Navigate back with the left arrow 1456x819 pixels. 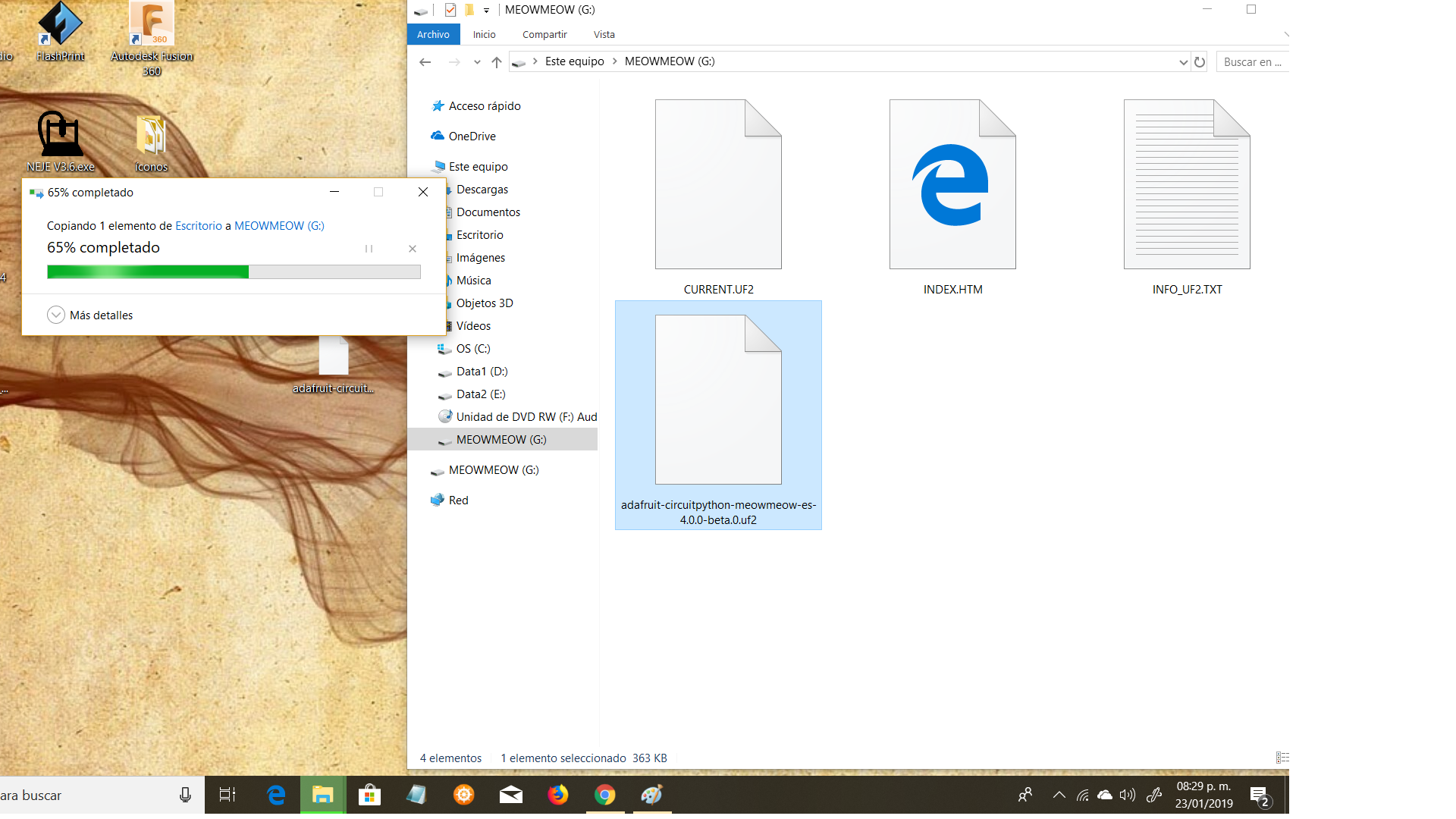tap(425, 62)
